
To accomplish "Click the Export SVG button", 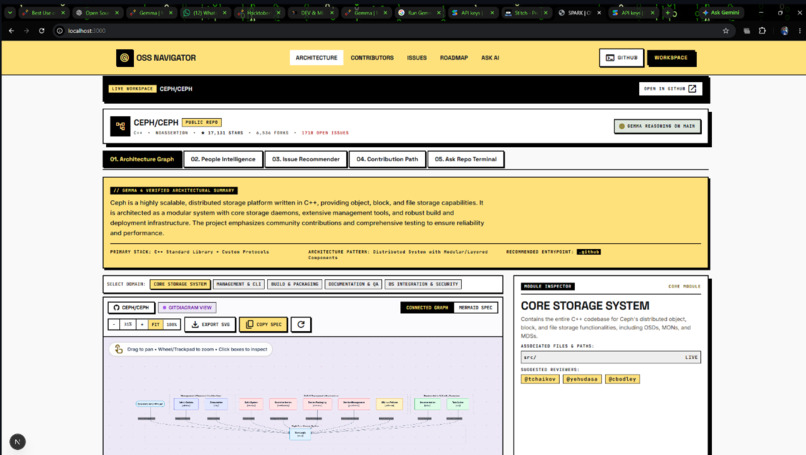I will [x=210, y=324].
